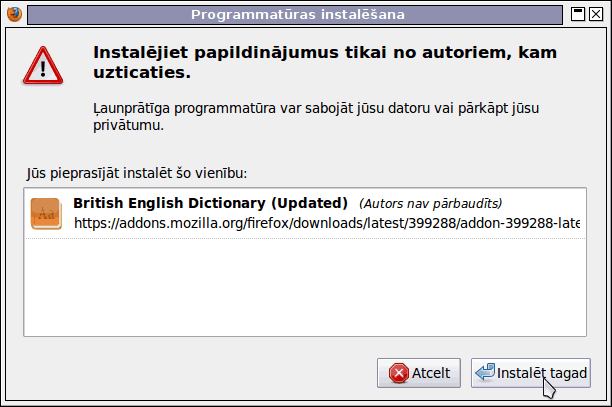612x407 pixels.
Task: Click the red warning triangle icon
Action: click(43, 66)
